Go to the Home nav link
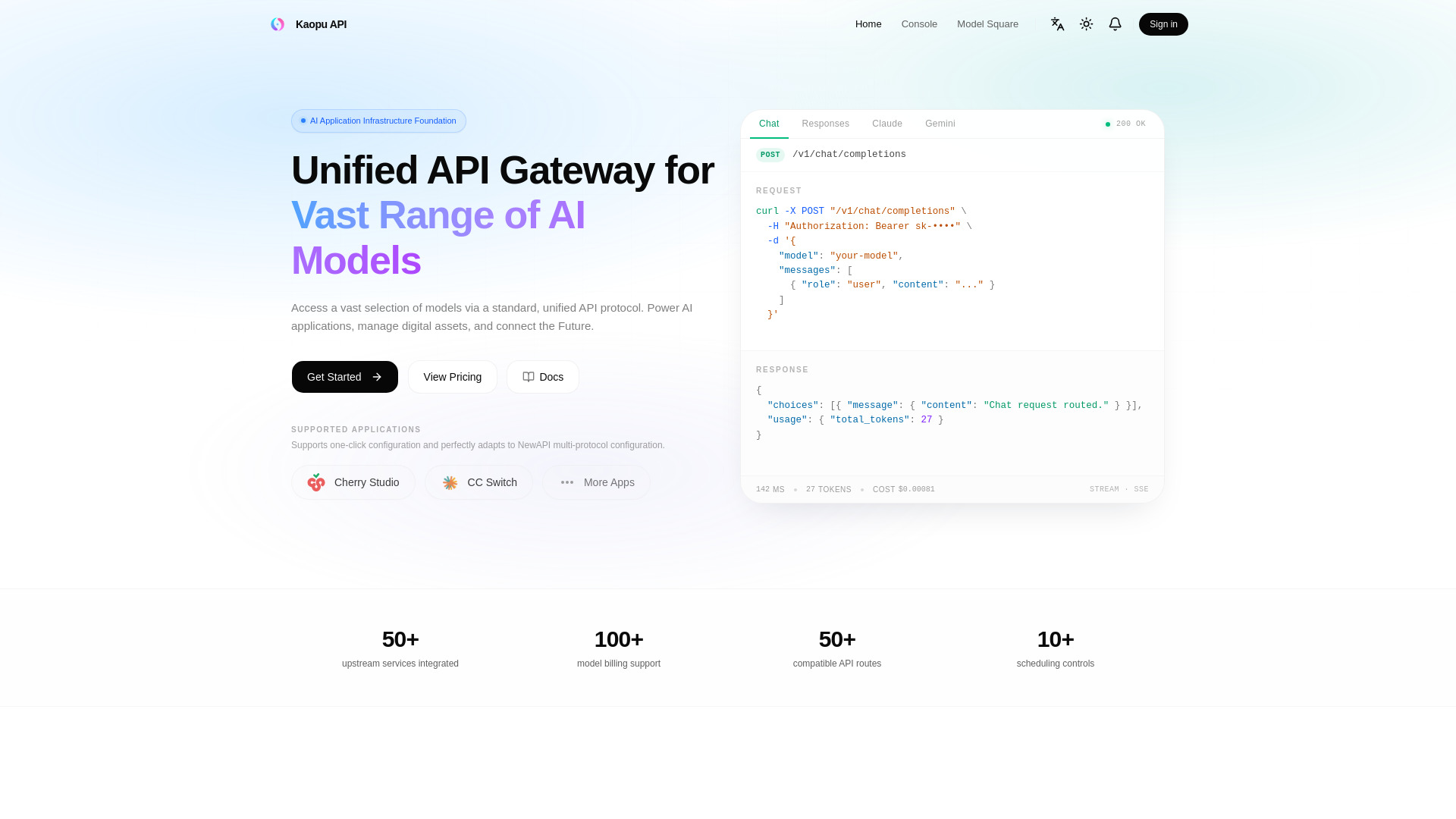1456x819 pixels. 868,24
